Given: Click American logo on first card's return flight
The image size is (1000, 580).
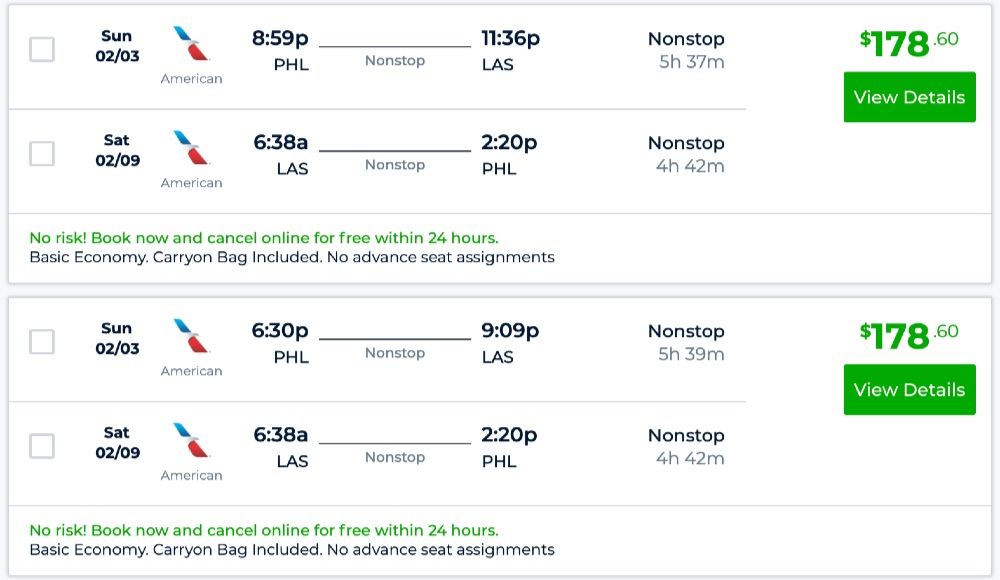Looking at the screenshot, I should [x=191, y=149].
